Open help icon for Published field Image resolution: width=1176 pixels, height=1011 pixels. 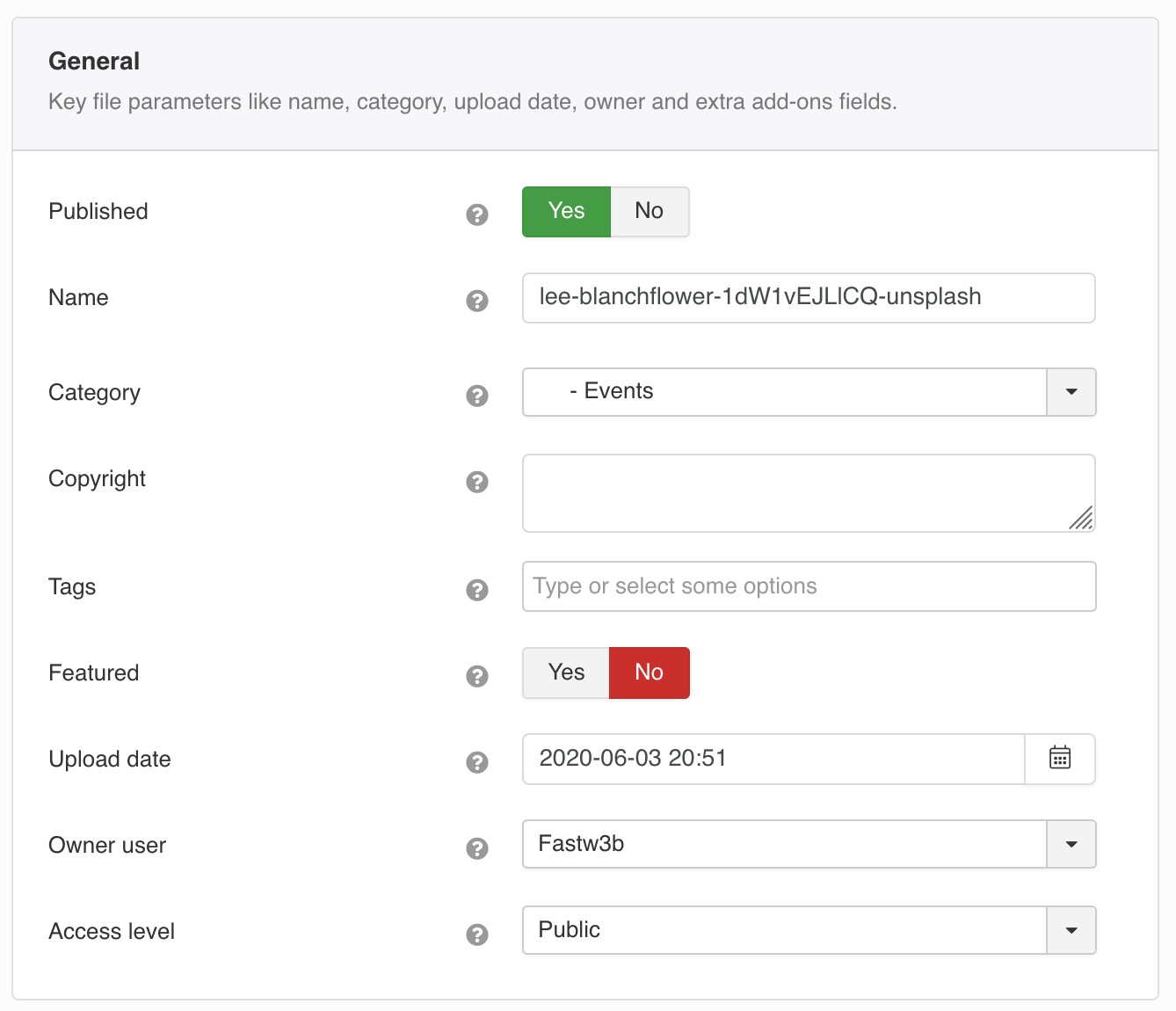click(477, 215)
